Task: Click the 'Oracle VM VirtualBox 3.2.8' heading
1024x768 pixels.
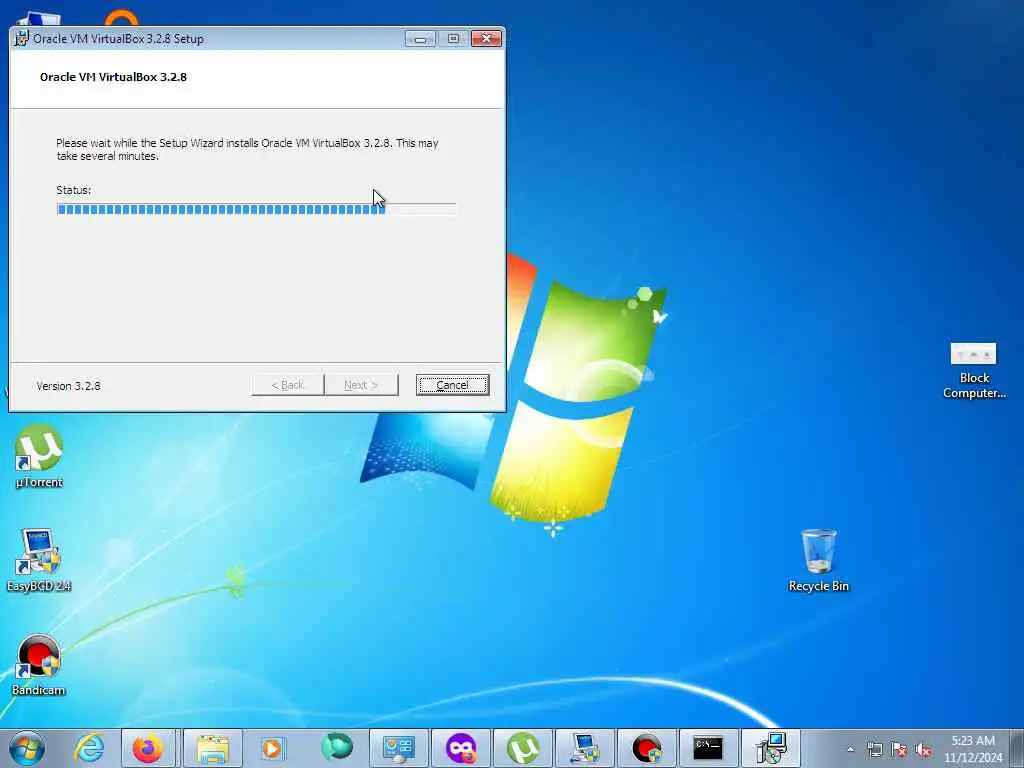Action: (113, 76)
